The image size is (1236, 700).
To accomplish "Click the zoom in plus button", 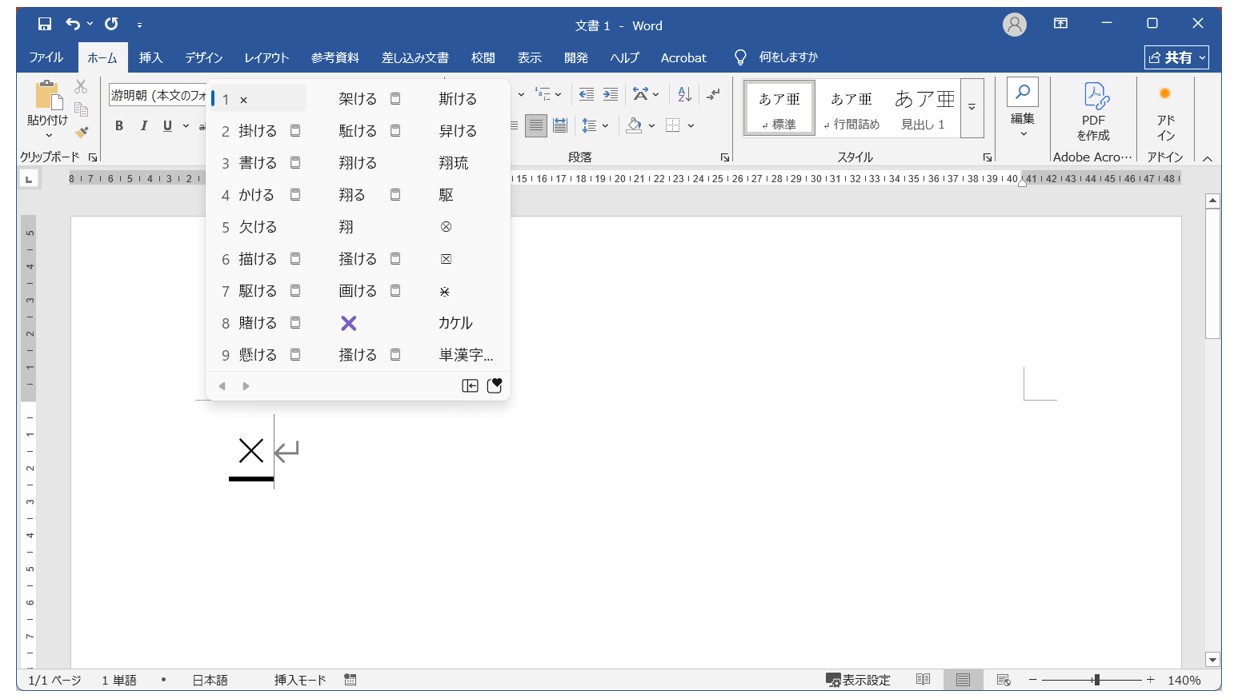I will (x=1150, y=680).
